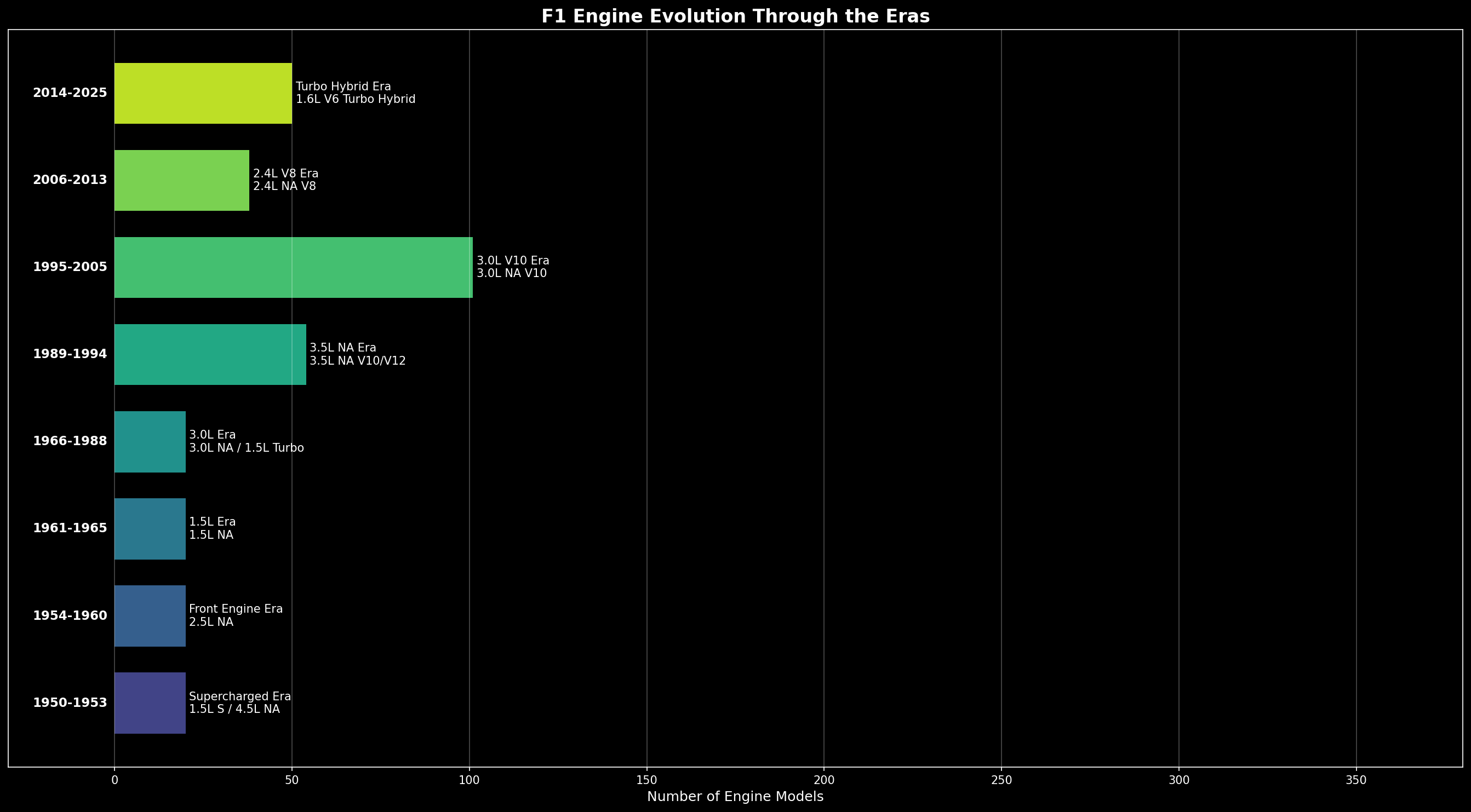Click the 1989-1994 teal bar

point(210,354)
